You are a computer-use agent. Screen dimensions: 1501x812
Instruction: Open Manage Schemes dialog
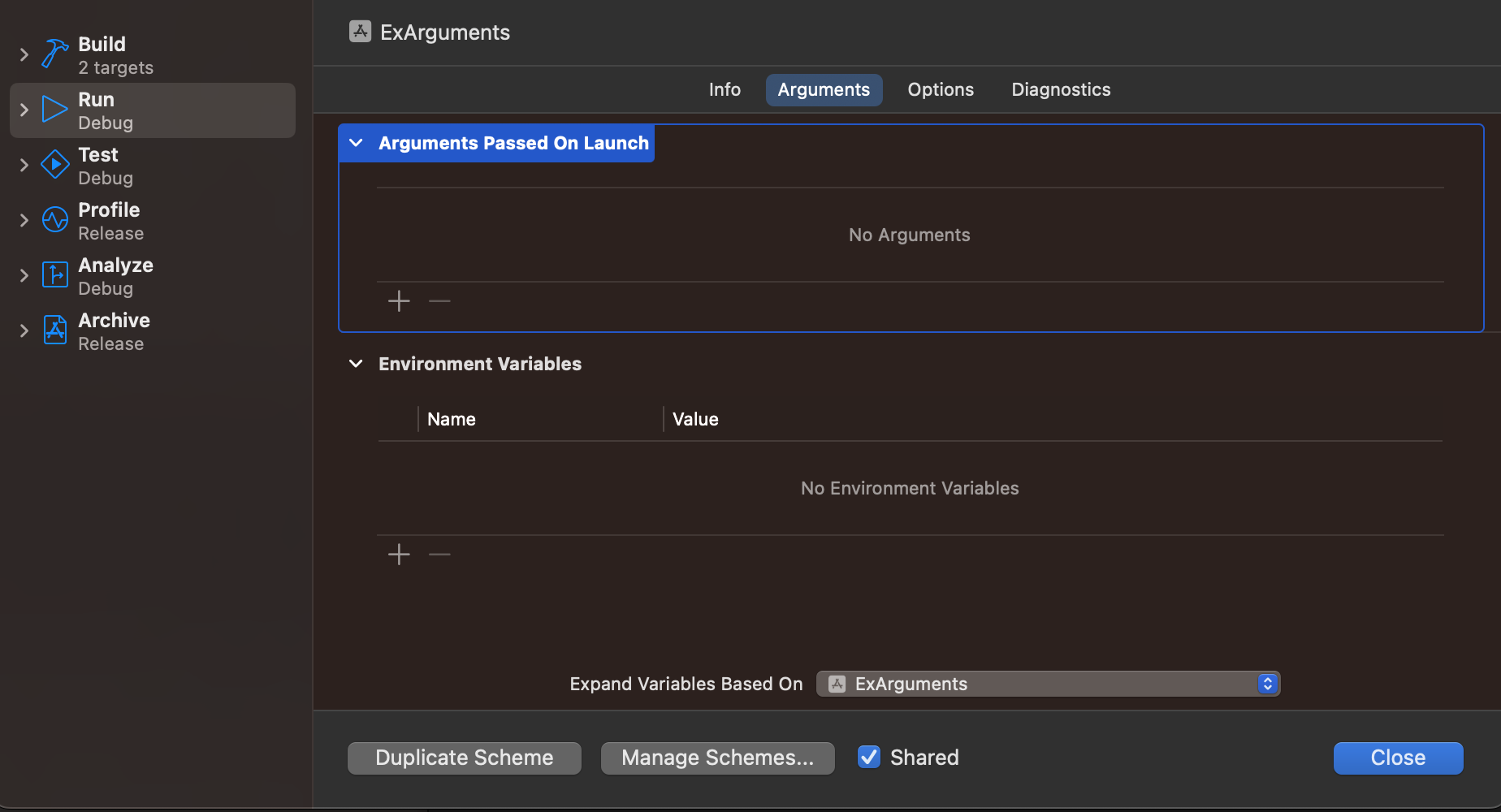pyautogui.click(x=718, y=758)
